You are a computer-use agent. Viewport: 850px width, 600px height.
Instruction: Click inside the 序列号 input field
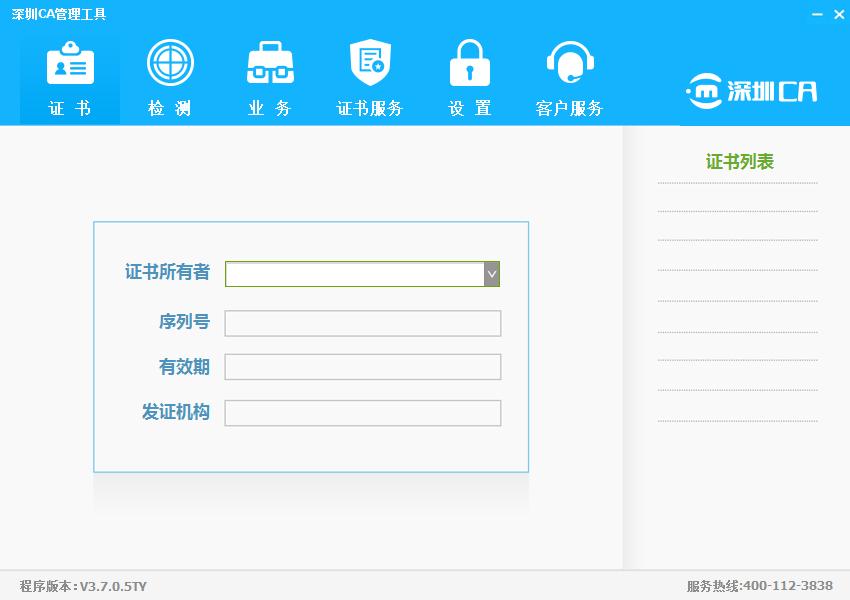coord(362,322)
